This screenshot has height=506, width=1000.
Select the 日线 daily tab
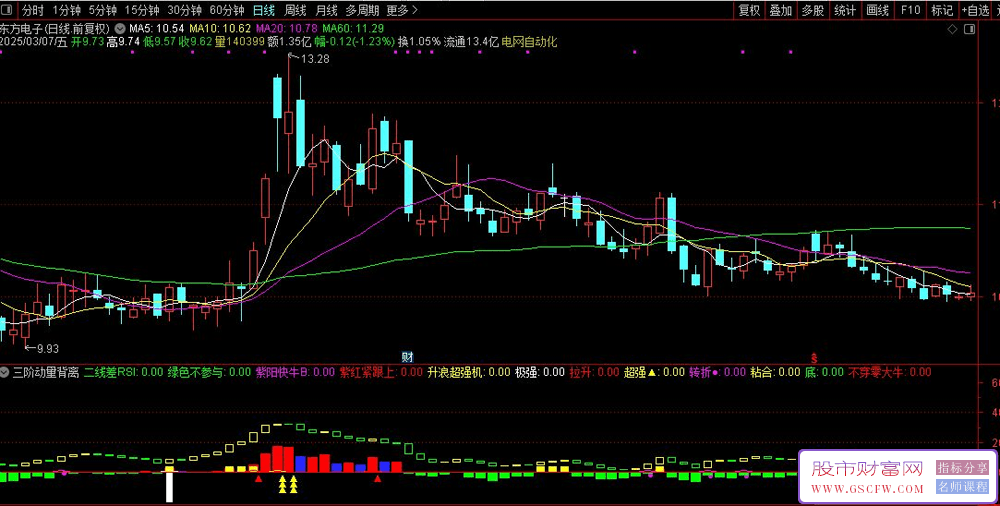pyautogui.click(x=263, y=10)
